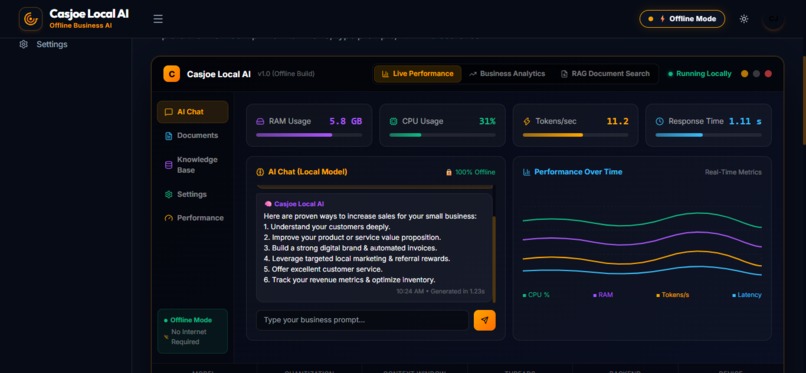The width and height of the screenshot is (806, 373).
Task: Open the RAG Document Search tab
Action: (606, 73)
